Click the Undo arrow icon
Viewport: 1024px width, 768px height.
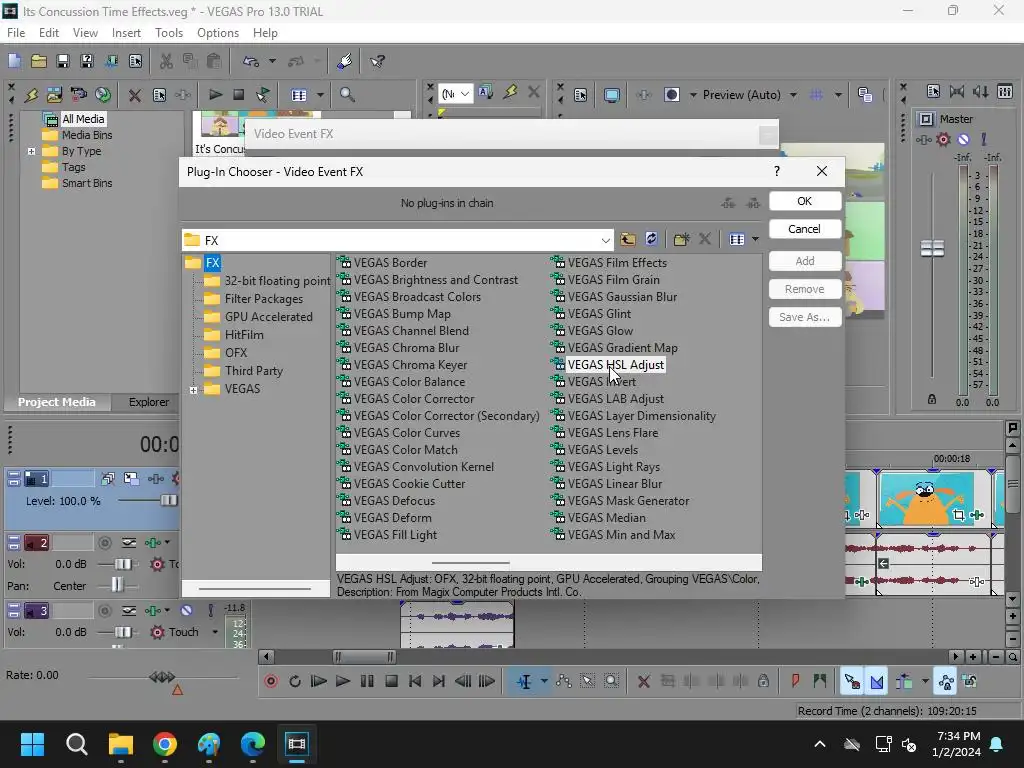(x=251, y=61)
